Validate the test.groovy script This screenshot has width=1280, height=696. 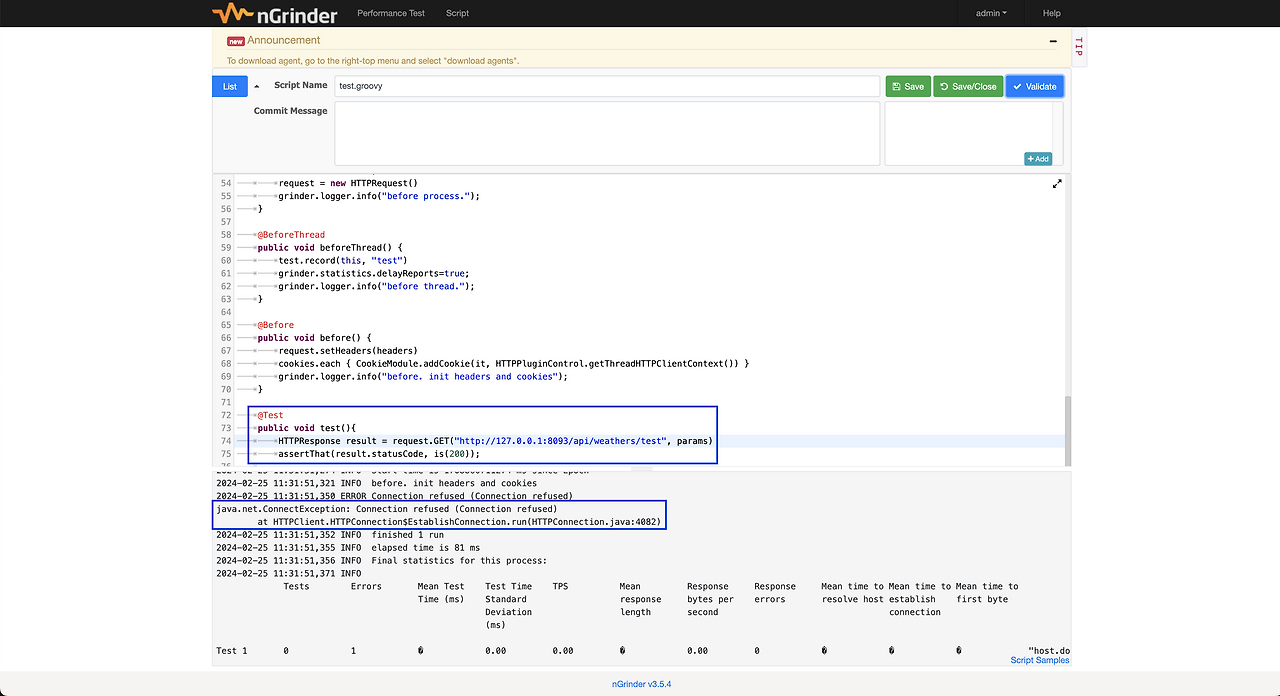1035,87
